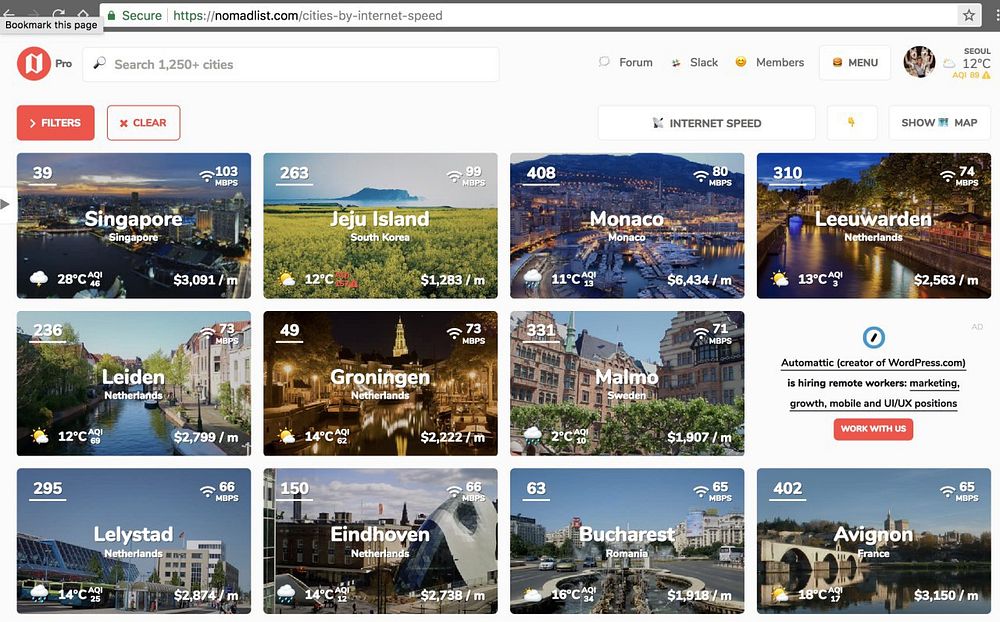
Task: Expand the FILTERS panel
Action: [55, 122]
